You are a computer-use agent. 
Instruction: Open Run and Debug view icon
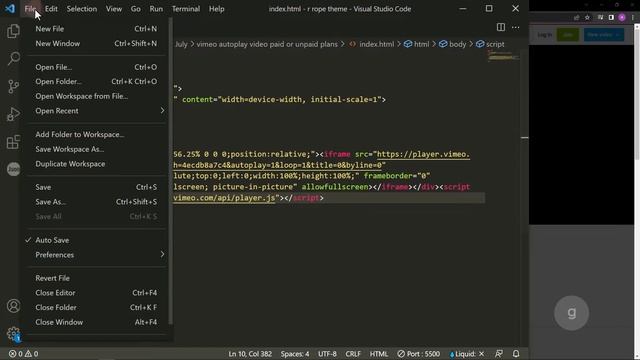[13, 114]
